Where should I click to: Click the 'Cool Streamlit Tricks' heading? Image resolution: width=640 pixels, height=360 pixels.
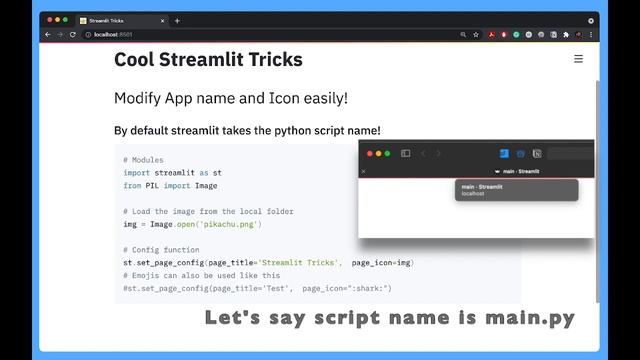point(208,60)
